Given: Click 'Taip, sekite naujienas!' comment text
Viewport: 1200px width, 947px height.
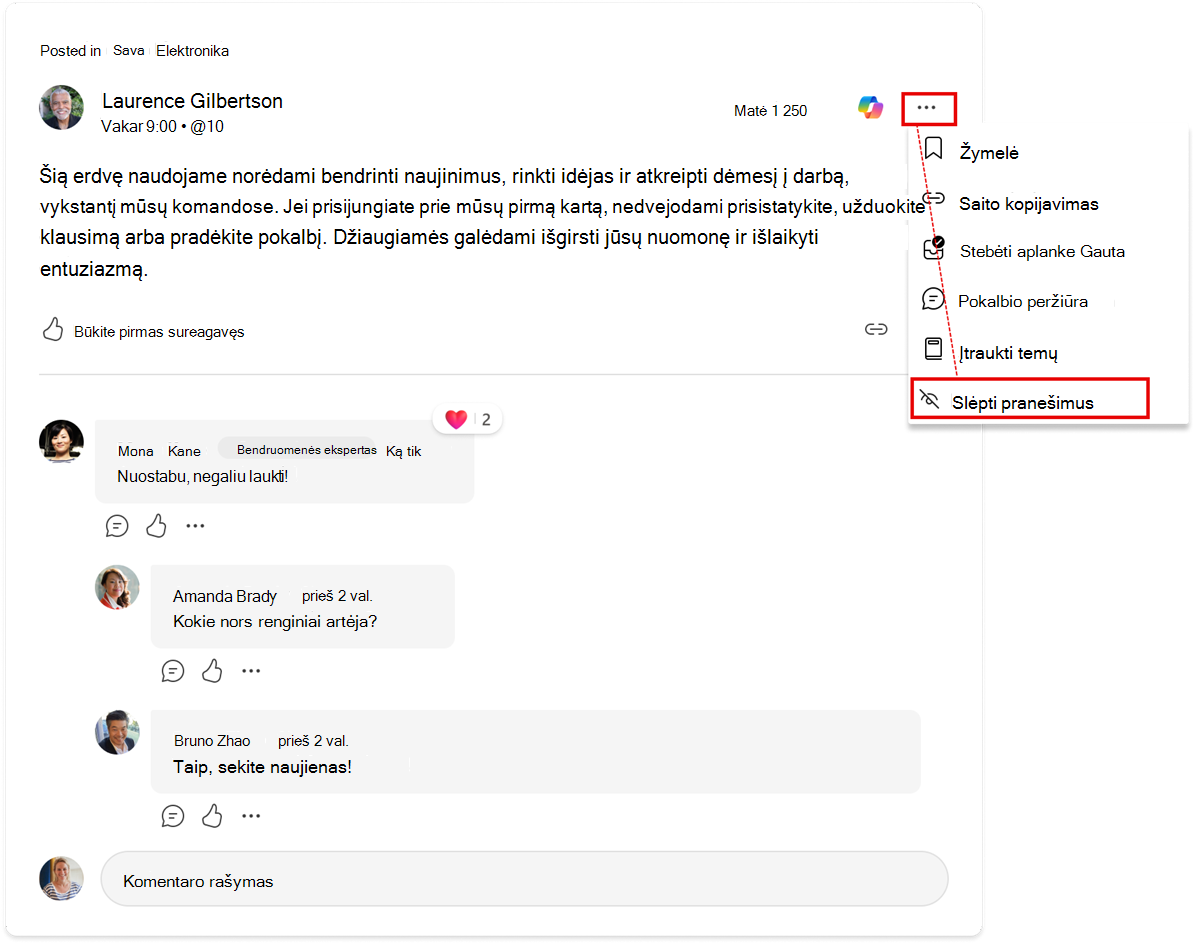Looking at the screenshot, I should (263, 767).
